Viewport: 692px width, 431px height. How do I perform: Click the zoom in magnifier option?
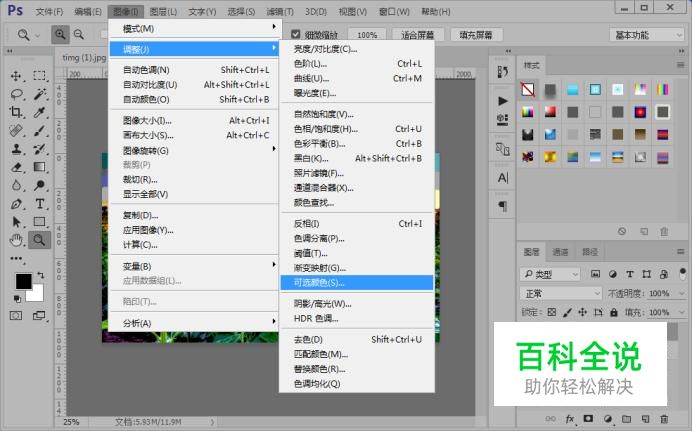60,34
